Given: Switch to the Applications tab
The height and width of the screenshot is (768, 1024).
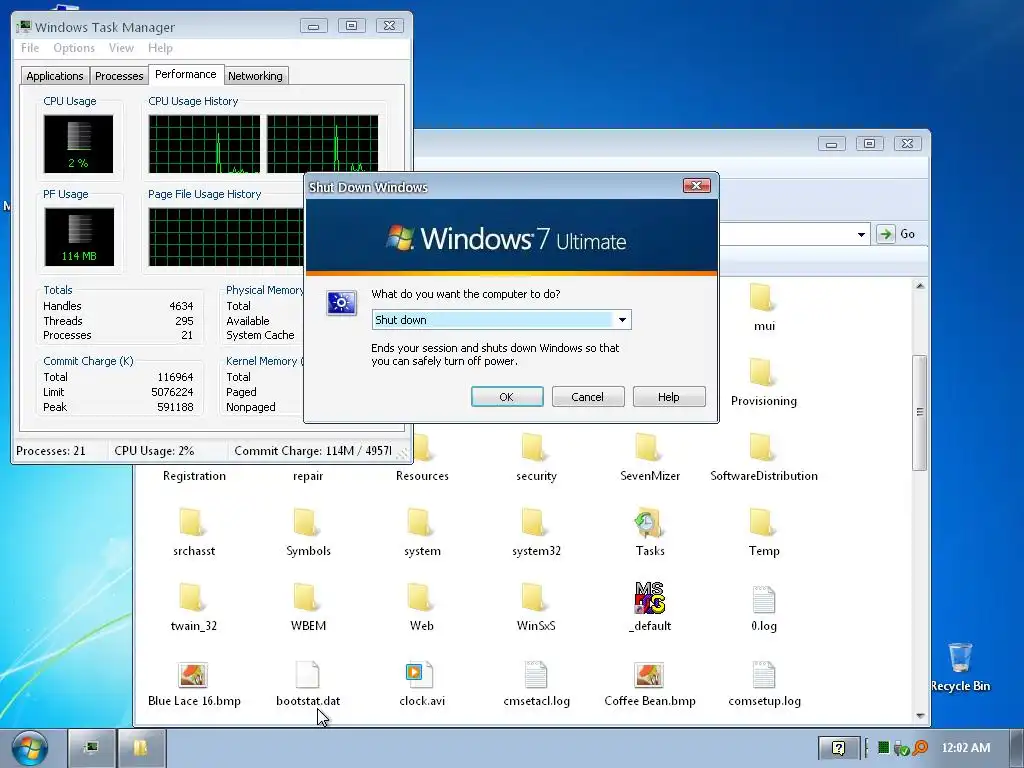Looking at the screenshot, I should point(55,76).
